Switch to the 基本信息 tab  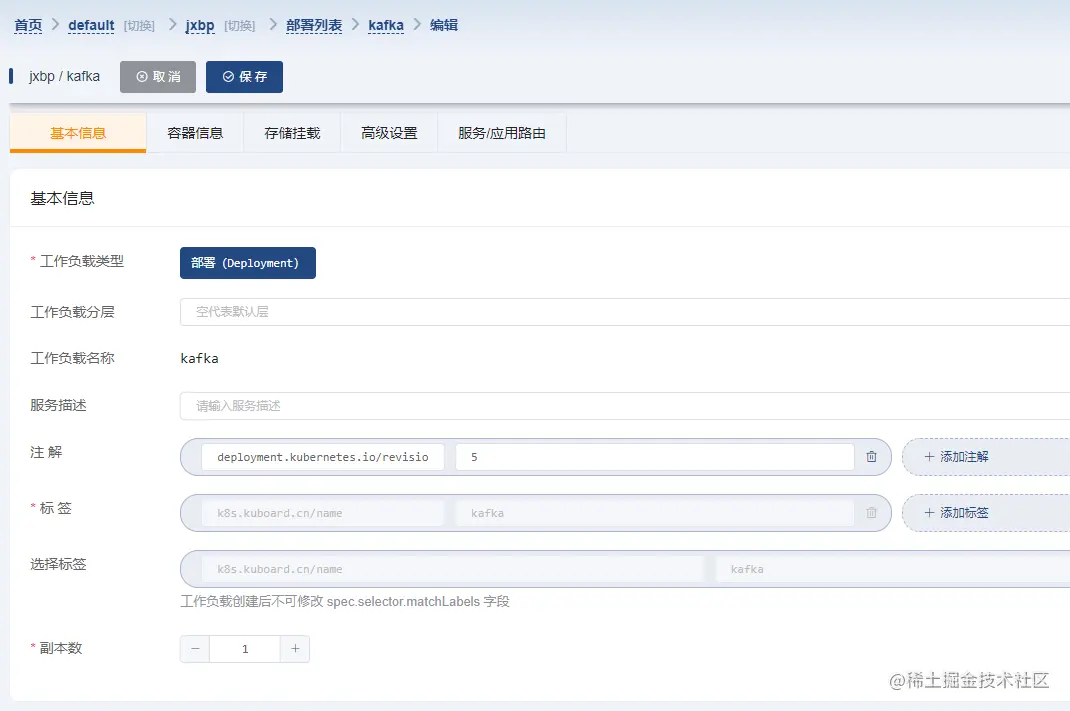[x=78, y=133]
